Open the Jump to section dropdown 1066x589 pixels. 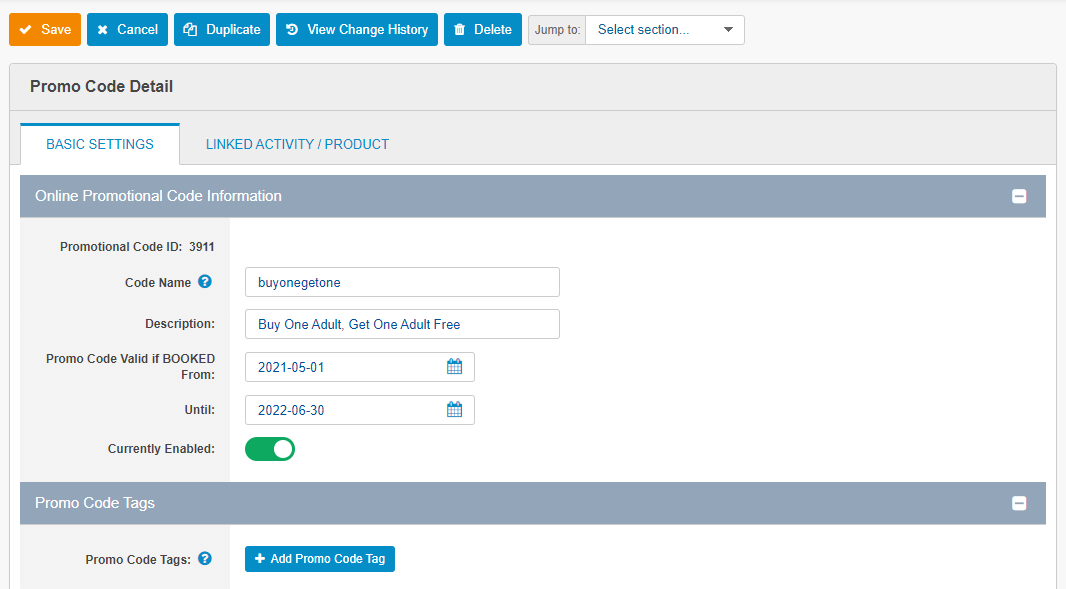(x=665, y=30)
